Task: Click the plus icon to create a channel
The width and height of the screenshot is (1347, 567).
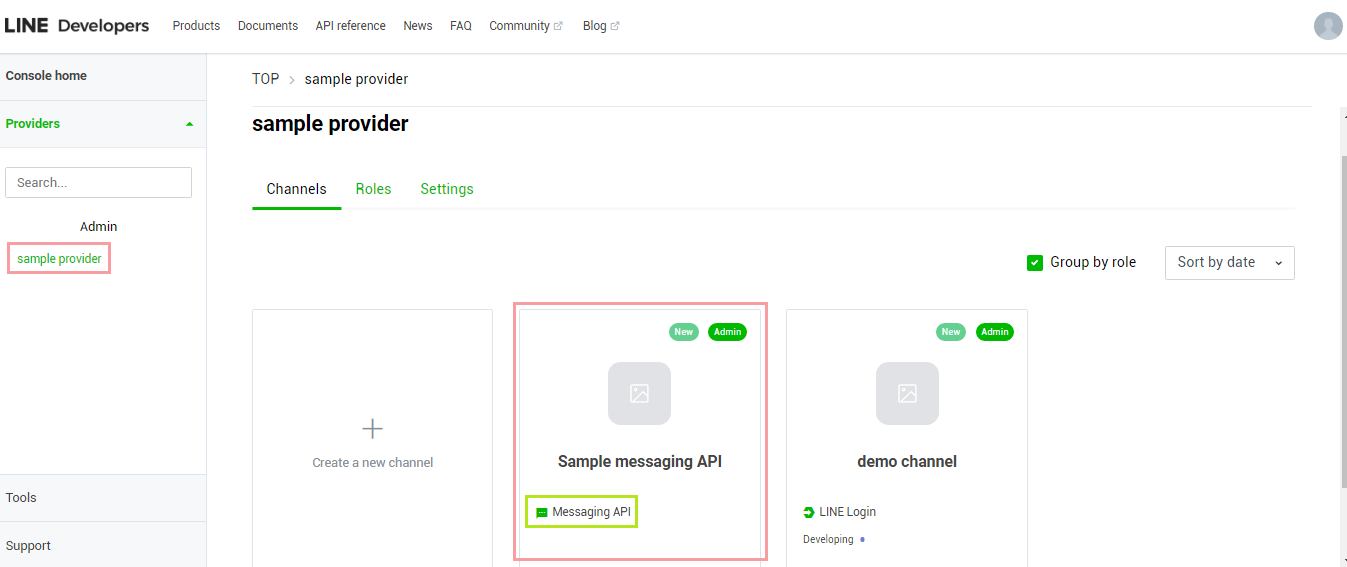Action: (x=372, y=429)
